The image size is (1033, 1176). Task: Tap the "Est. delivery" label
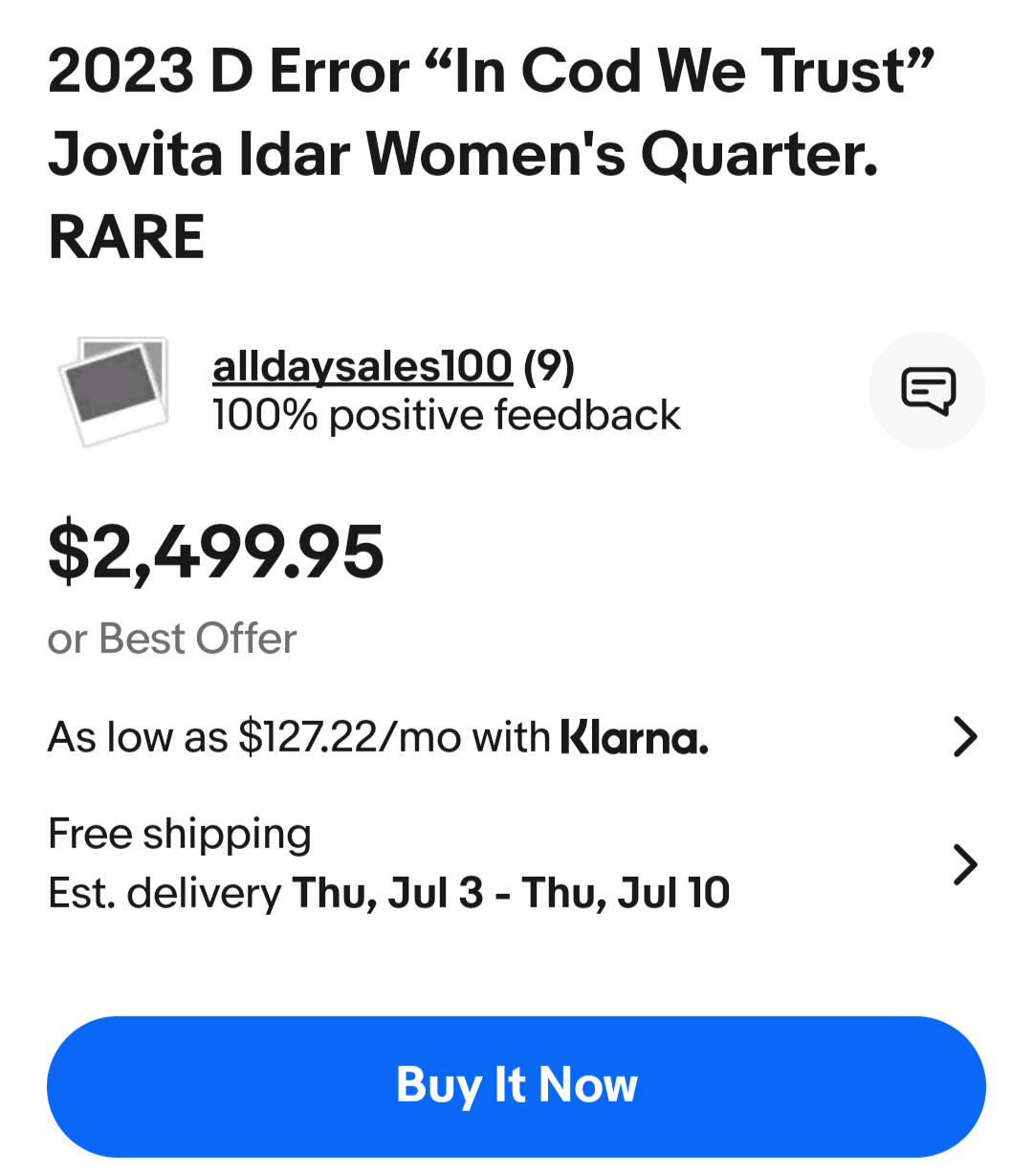click(x=165, y=893)
